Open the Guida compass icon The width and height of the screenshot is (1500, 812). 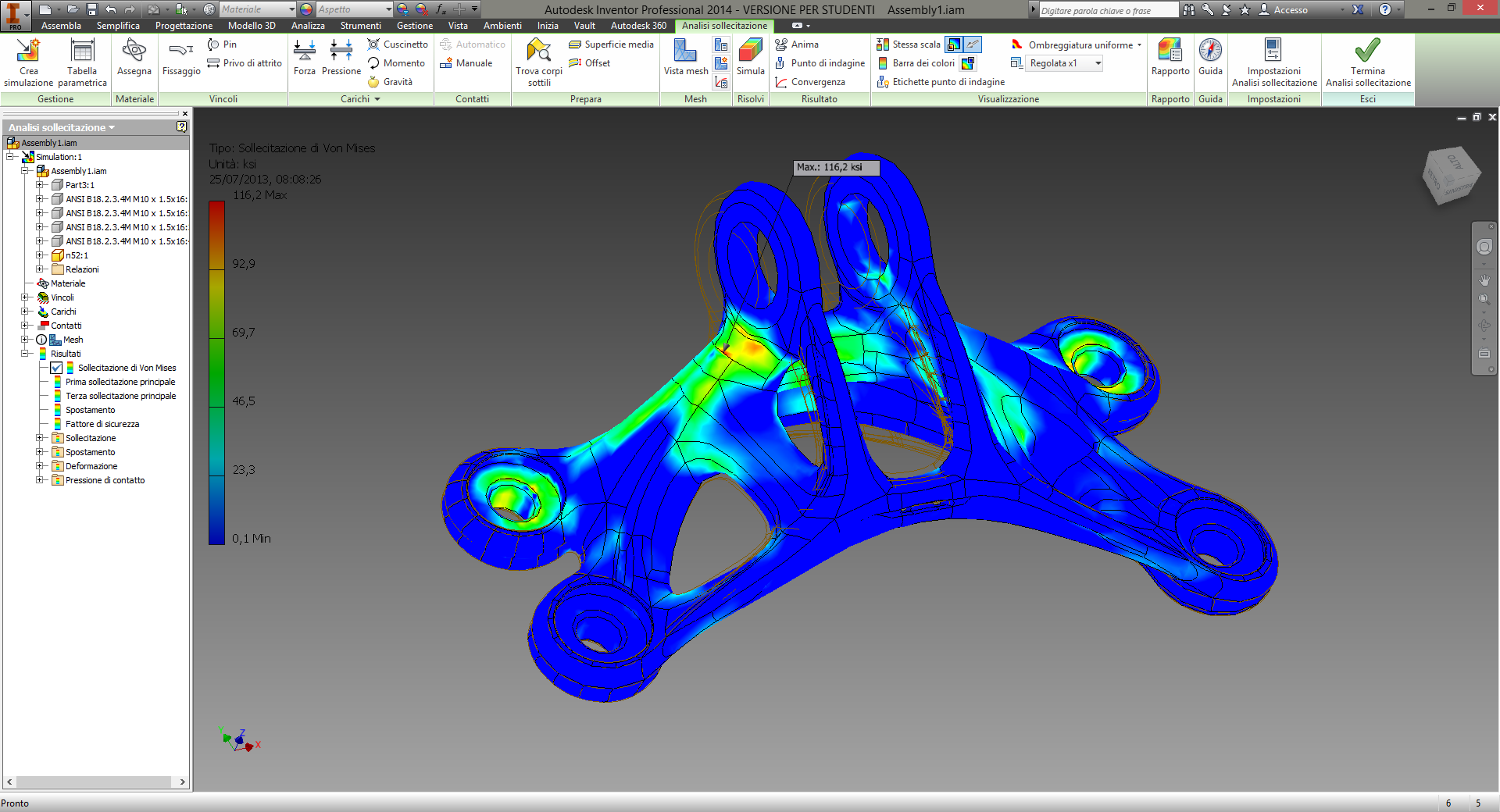1210,51
